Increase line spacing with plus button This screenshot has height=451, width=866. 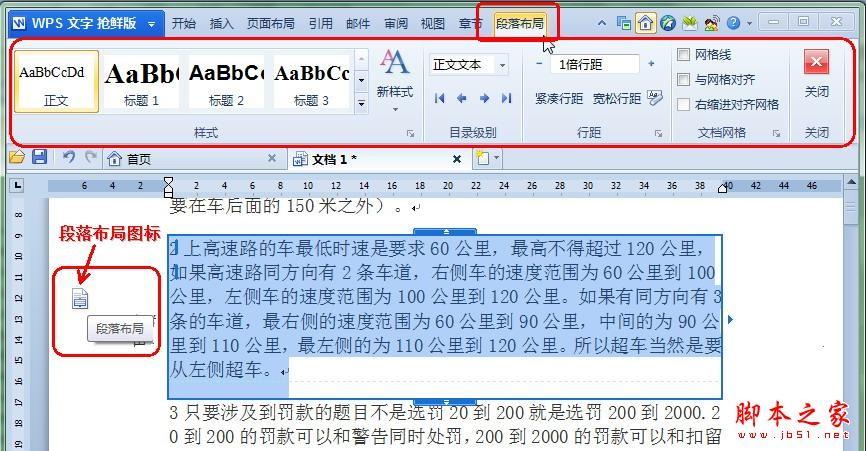point(651,64)
